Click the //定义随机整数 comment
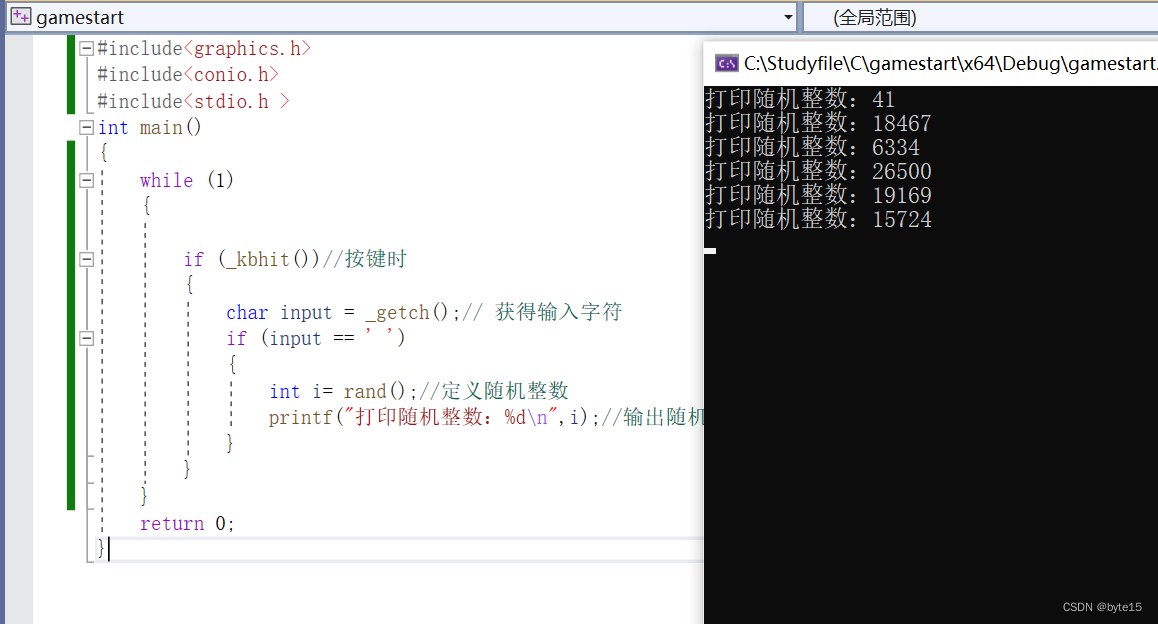Viewport: 1158px width, 624px height. pos(493,391)
